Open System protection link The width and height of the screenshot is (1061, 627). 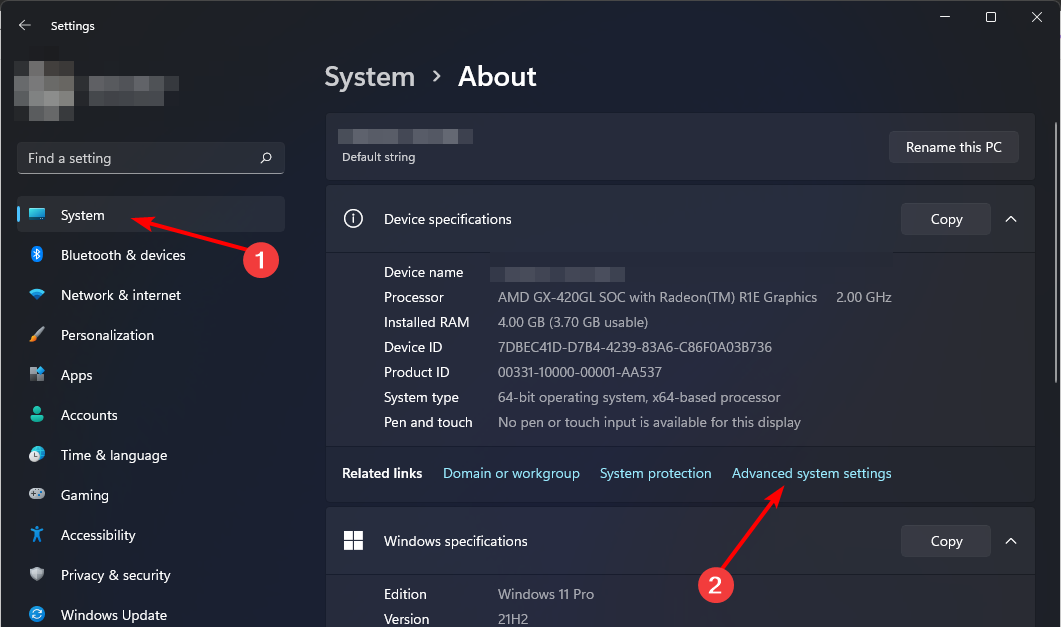[x=655, y=473]
